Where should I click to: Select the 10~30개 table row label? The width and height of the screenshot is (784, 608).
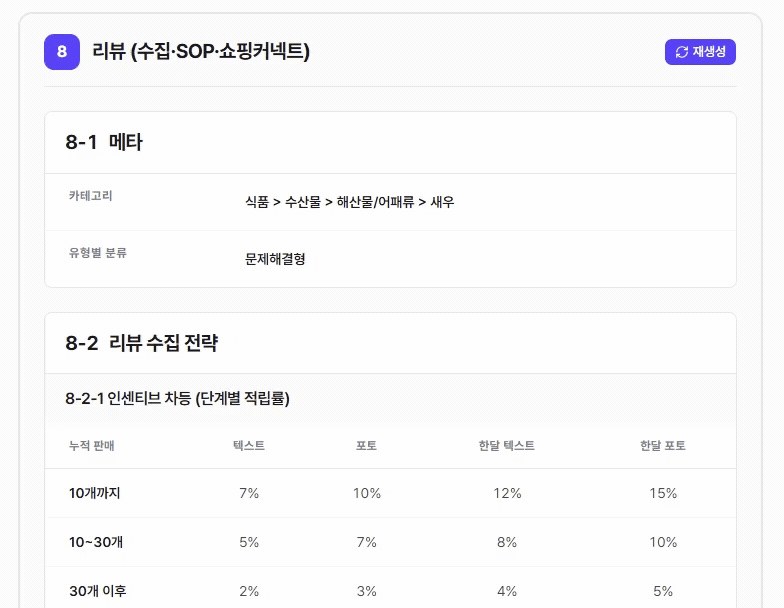tap(96, 542)
